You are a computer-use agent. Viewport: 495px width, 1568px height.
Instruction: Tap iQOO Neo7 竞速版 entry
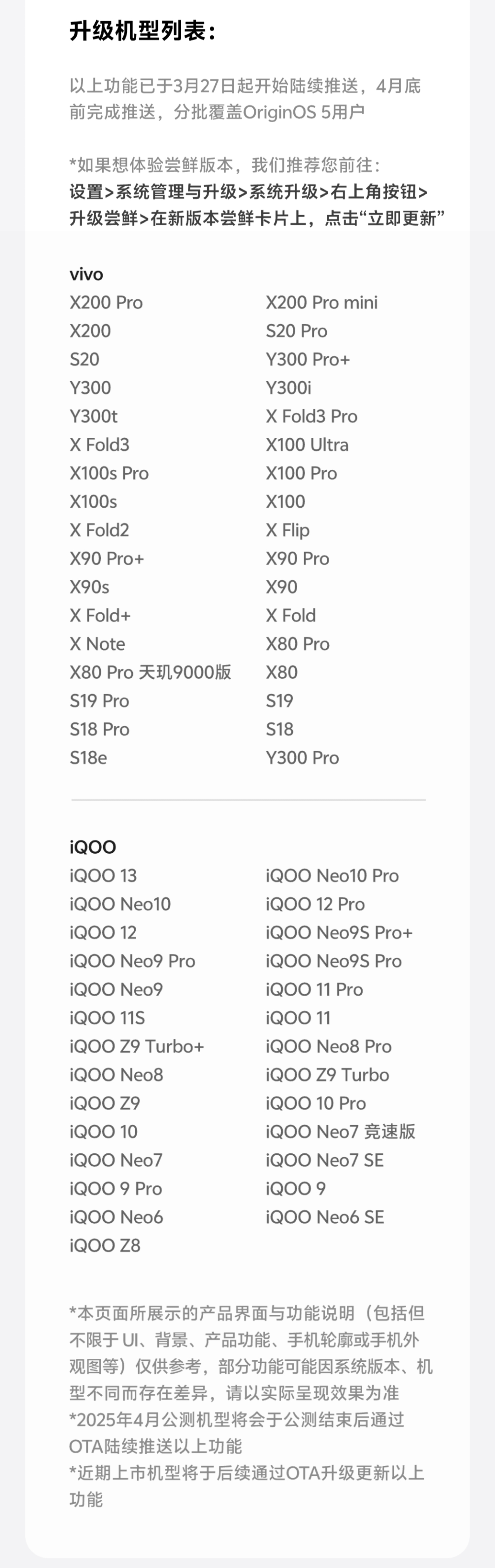pos(340,1132)
